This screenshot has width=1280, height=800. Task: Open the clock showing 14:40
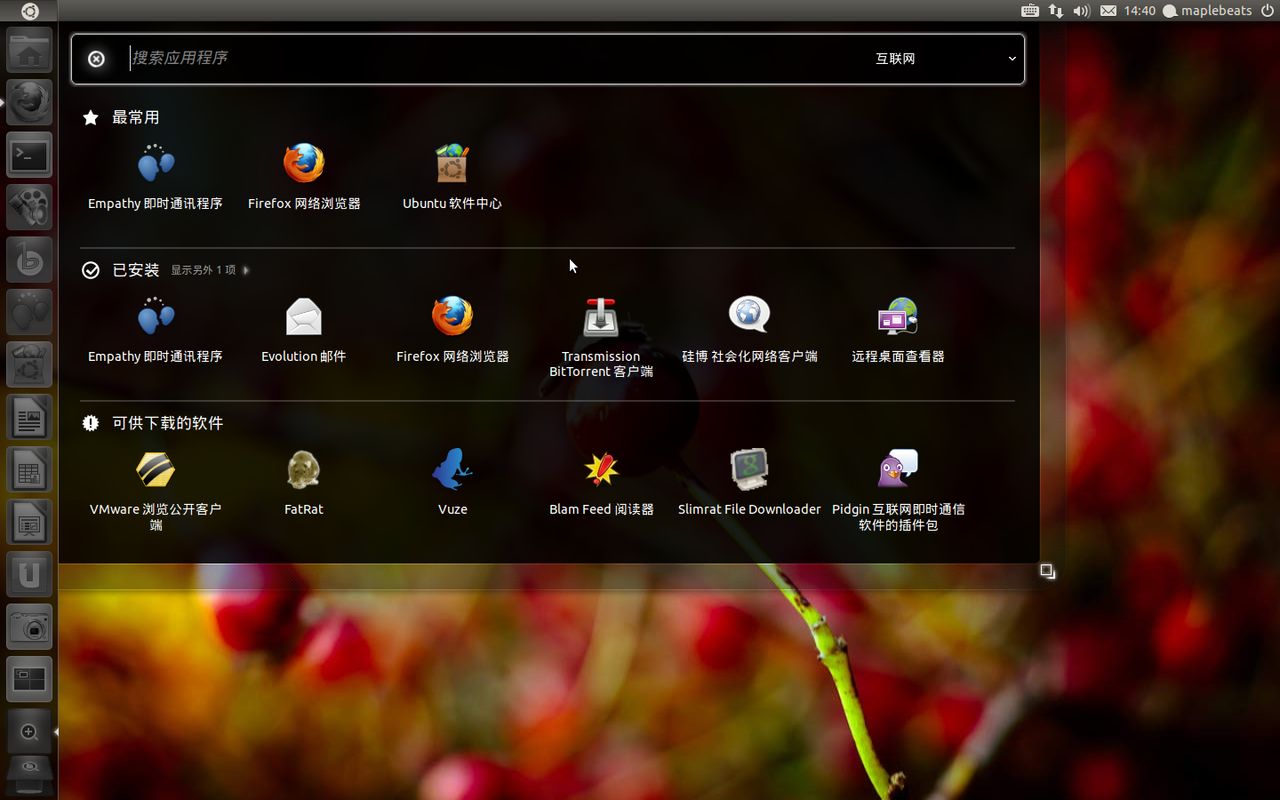pyautogui.click(x=1139, y=11)
